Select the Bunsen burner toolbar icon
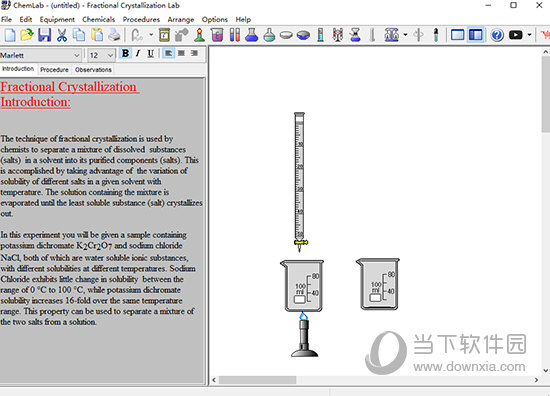550x396 pixels. pos(200,35)
